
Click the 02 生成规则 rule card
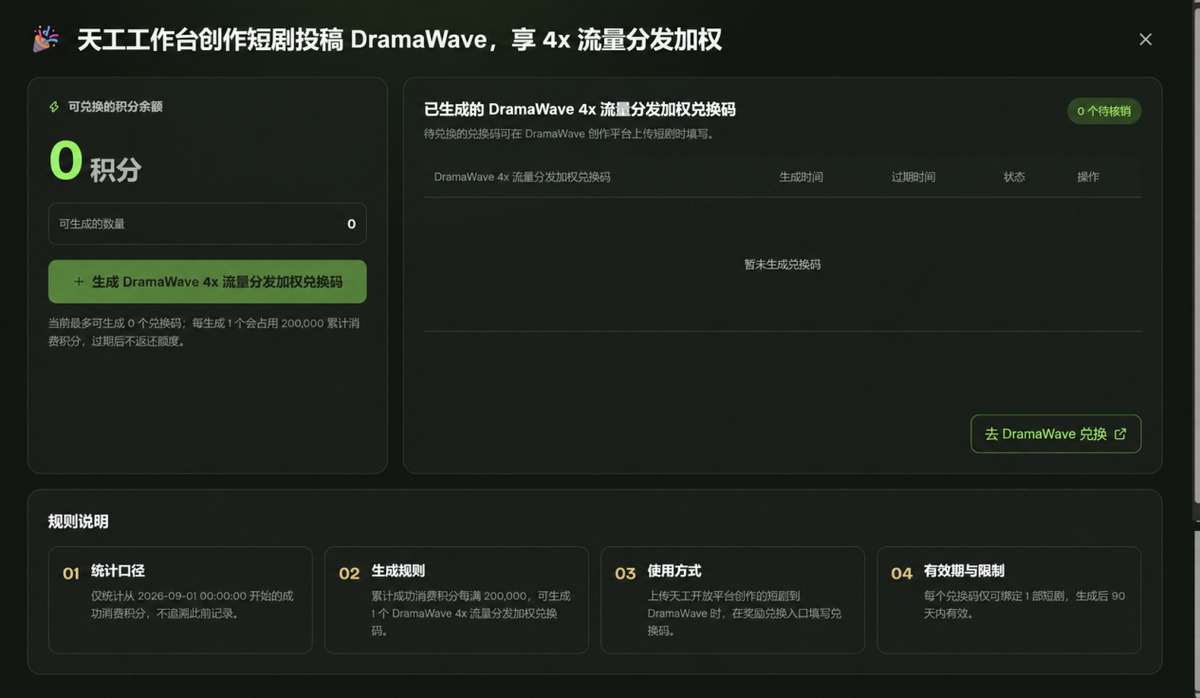click(x=457, y=600)
